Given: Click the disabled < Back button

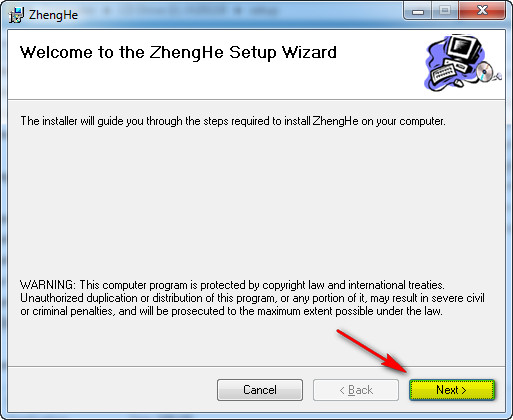Looking at the screenshot, I should 356,390.
